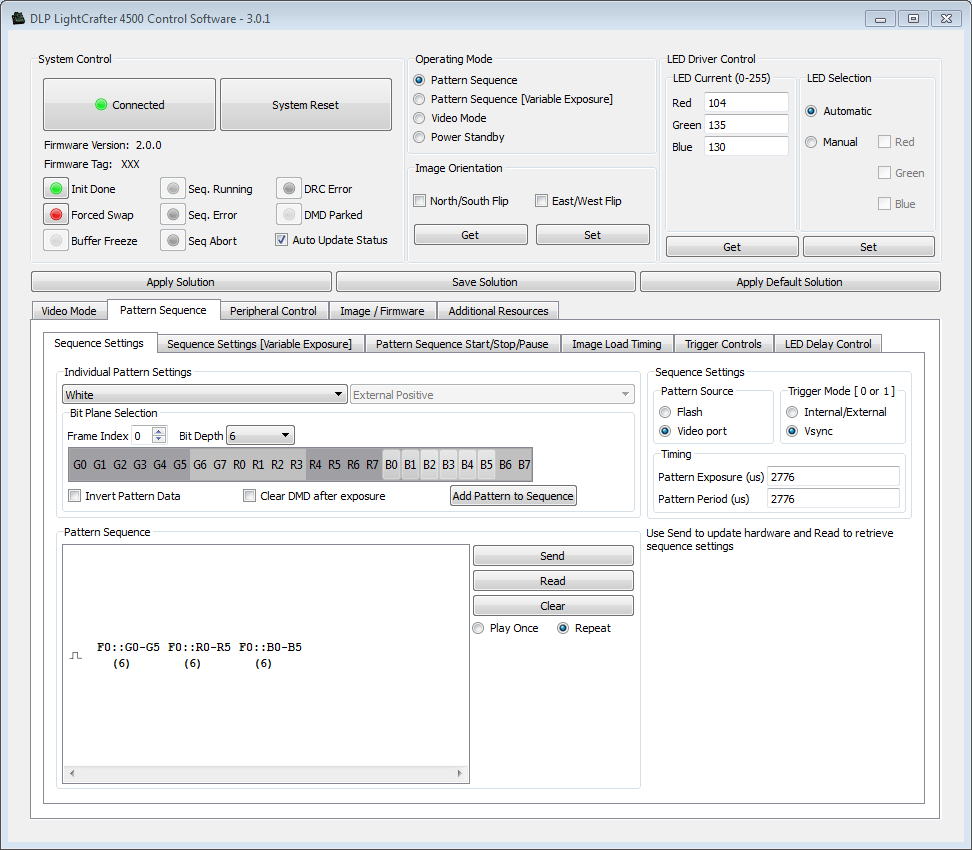Select bit plane R4
Screen dimensions: 972x850
point(315,464)
